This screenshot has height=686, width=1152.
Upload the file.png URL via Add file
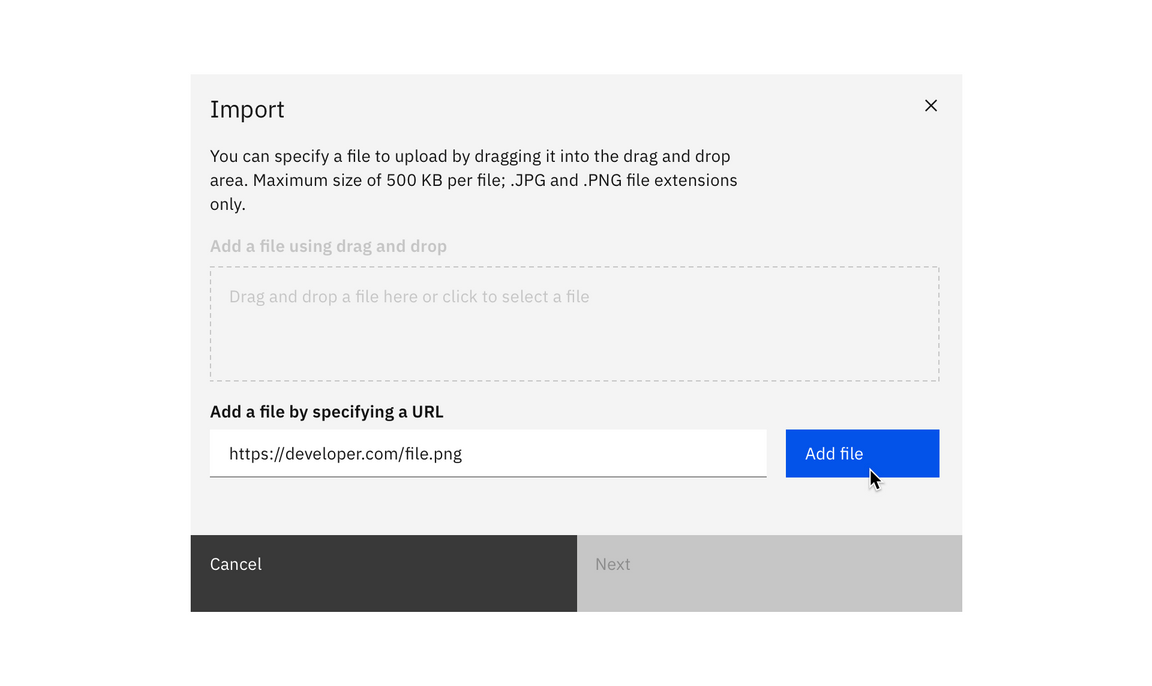click(x=861, y=453)
